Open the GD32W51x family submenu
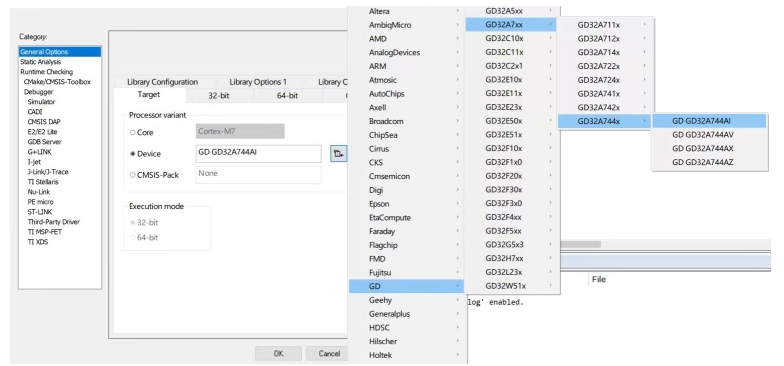This screenshot has height=366, width=784. (x=511, y=286)
